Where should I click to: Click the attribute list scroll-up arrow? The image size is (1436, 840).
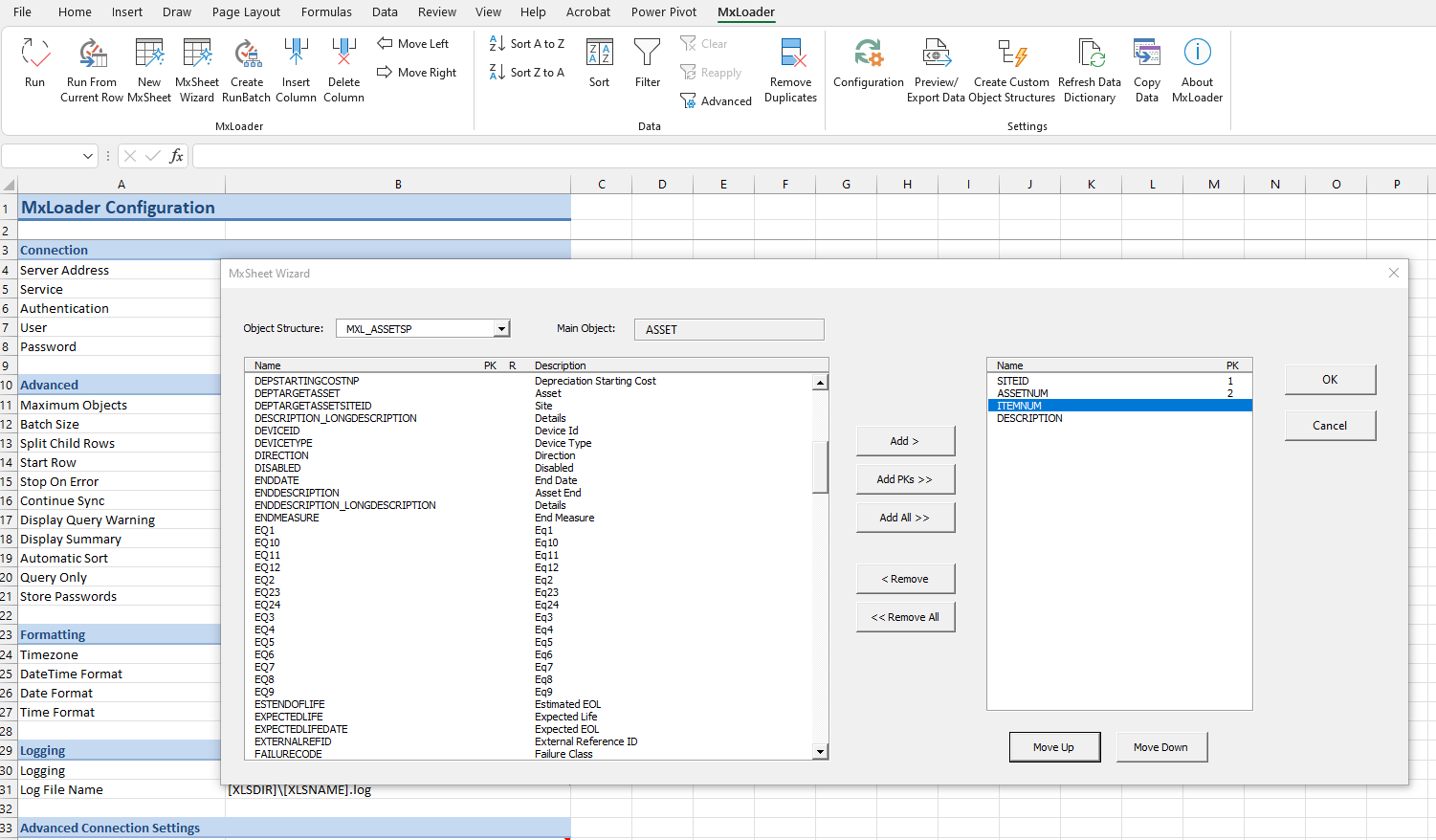[x=820, y=383]
